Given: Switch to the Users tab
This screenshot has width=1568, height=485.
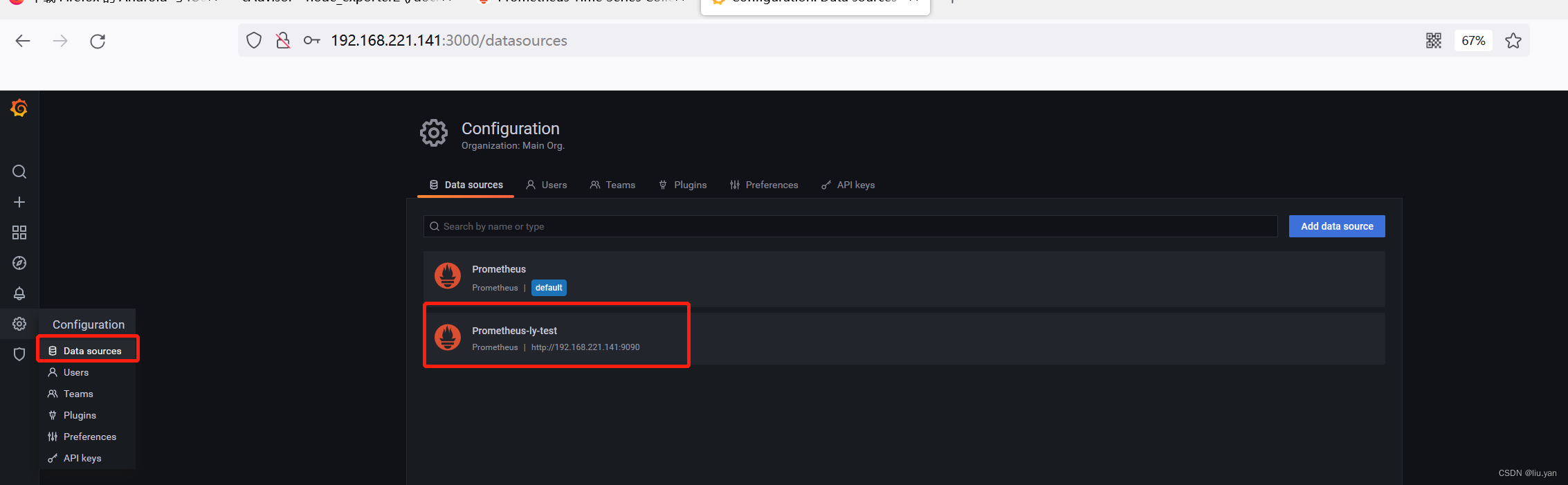Looking at the screenshot, I should coord(547,185).
